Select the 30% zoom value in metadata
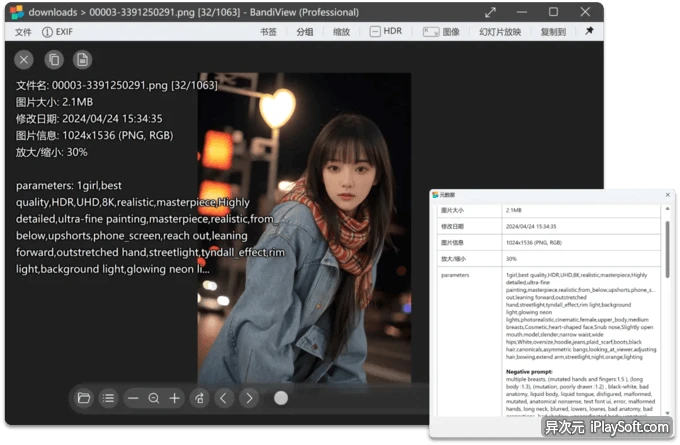Image resolution: width=680 pixels, height=445 pixels. click(x=511, y=258)
